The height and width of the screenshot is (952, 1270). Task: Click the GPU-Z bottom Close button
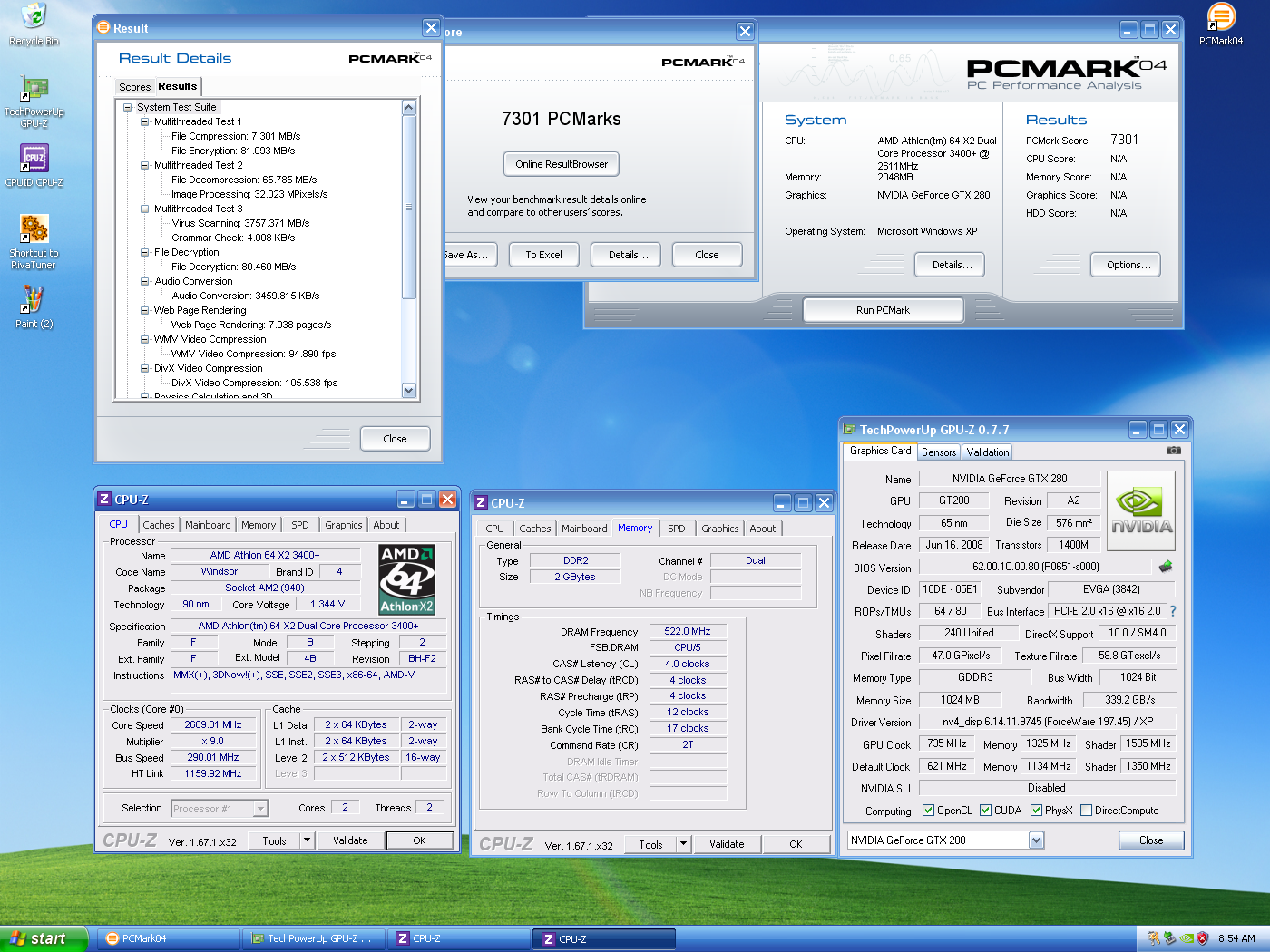coord(1151,840)
